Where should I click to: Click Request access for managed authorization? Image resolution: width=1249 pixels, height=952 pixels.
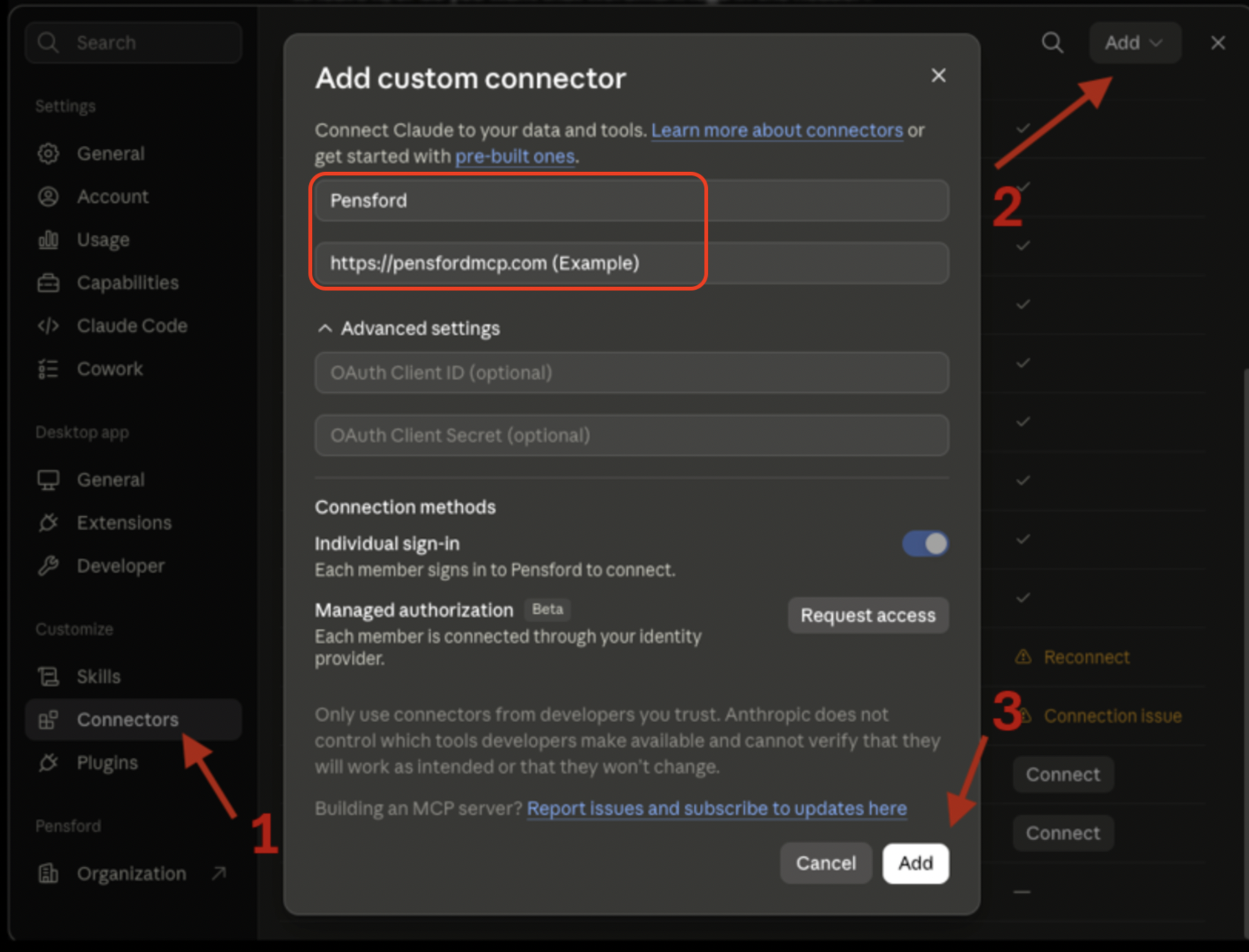[x=868, y=615]
